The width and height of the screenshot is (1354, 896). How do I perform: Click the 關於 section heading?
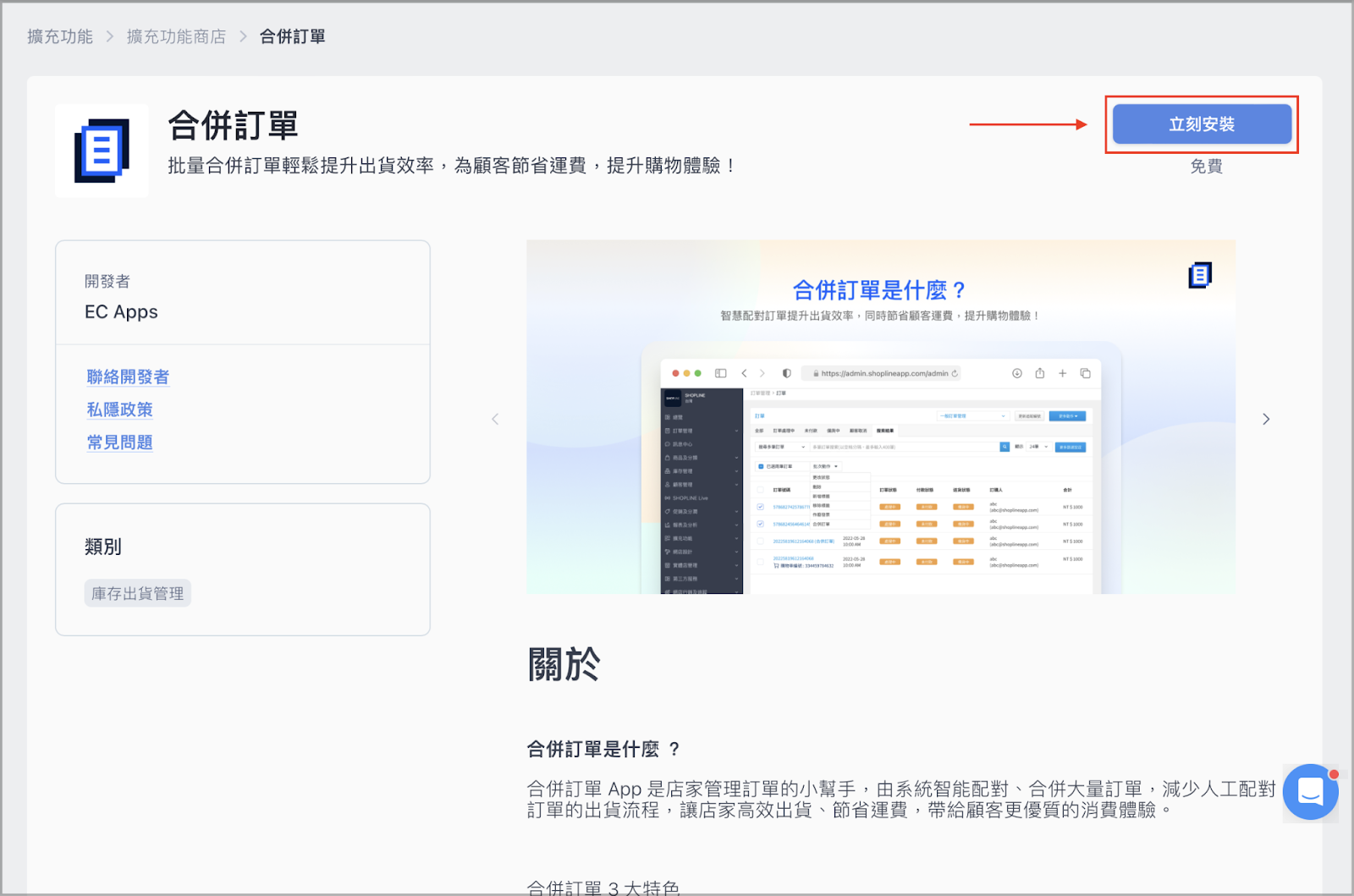click(564, 664)
